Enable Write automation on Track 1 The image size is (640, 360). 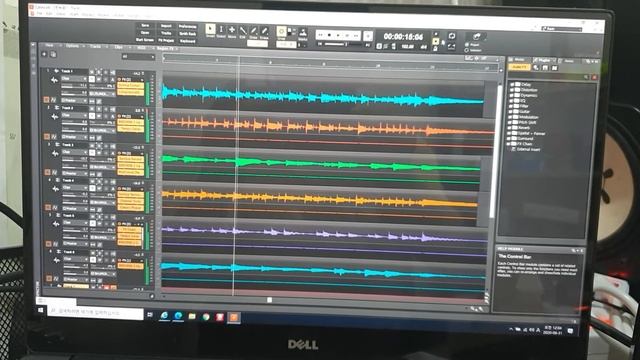(98, 79)
